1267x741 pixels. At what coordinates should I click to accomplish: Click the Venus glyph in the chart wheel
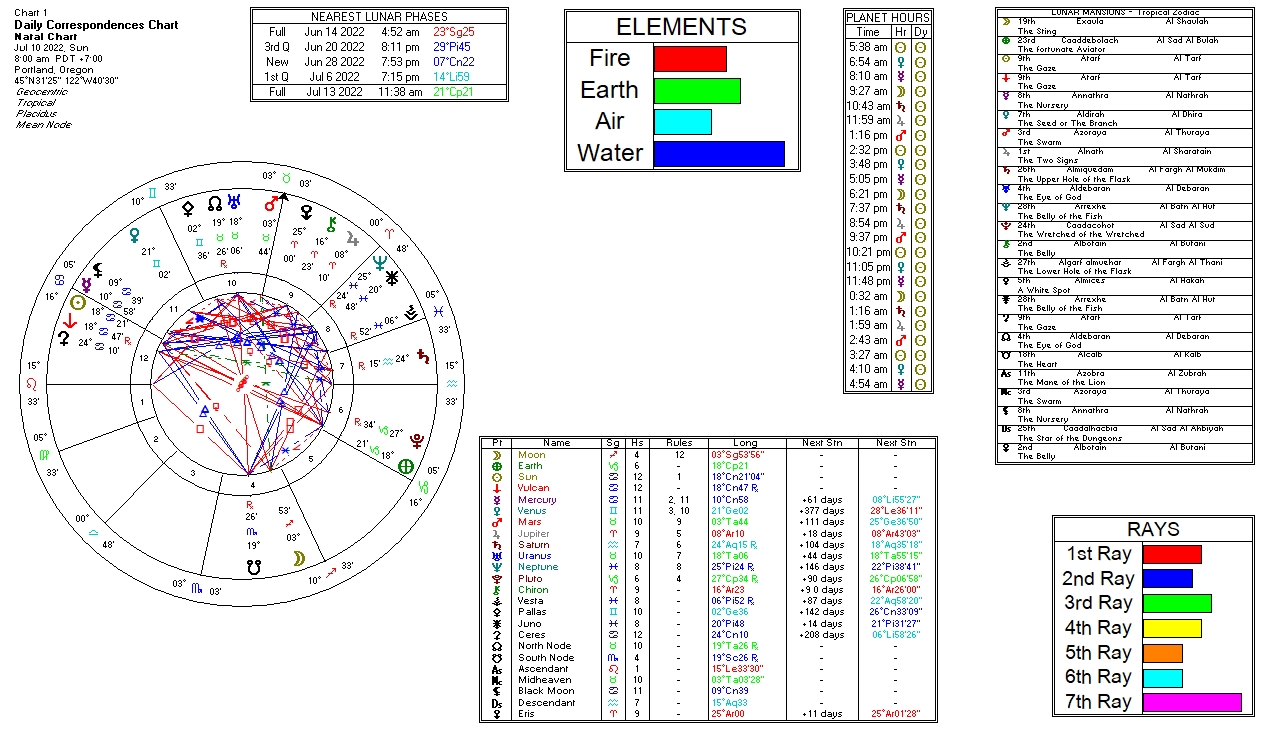(x=134, y=235)
